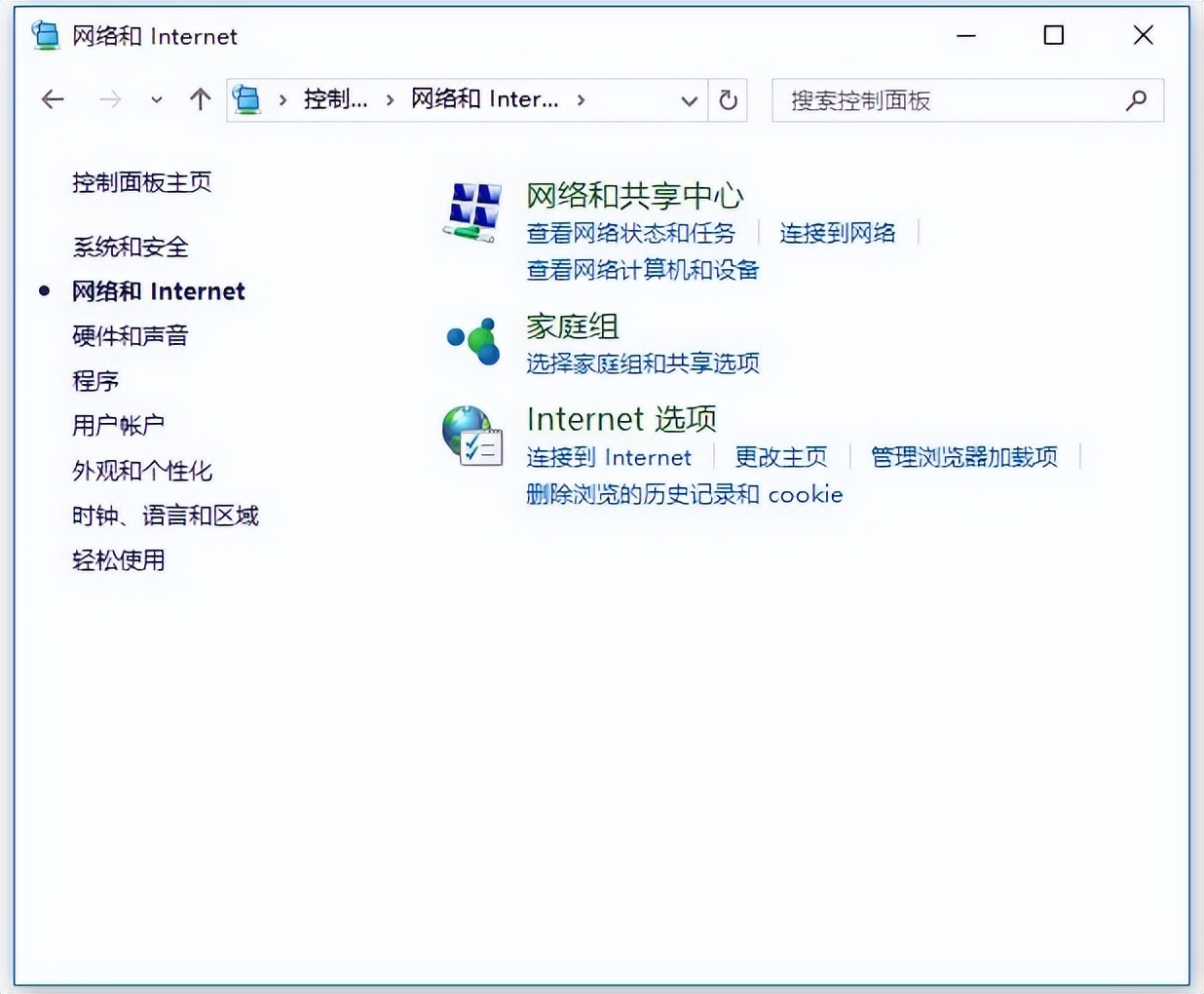Expand the recent locations chevron near forward arrow
Image resolution: width=1204 pixels, height=994 pixels.
(x=156, y=98)
